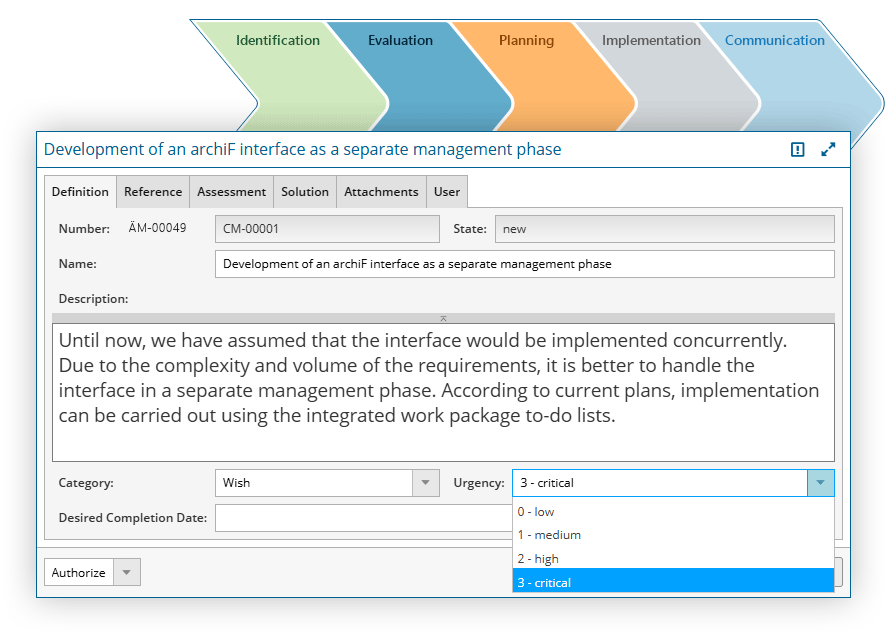Collapse the description panel with the chevron handle

point(443,318)
